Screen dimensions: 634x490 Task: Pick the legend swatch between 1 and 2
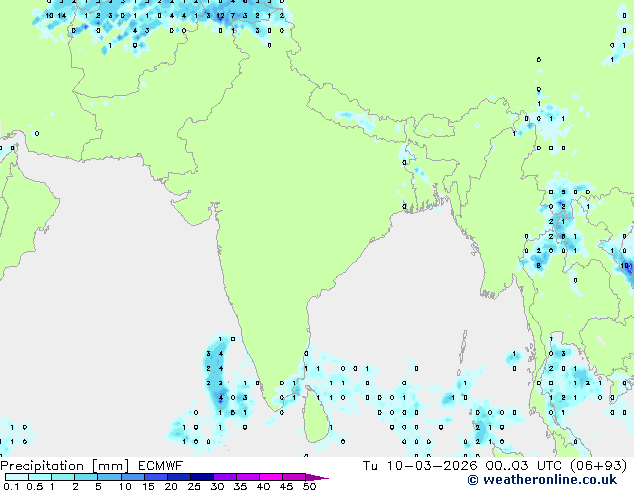[63, 477]
